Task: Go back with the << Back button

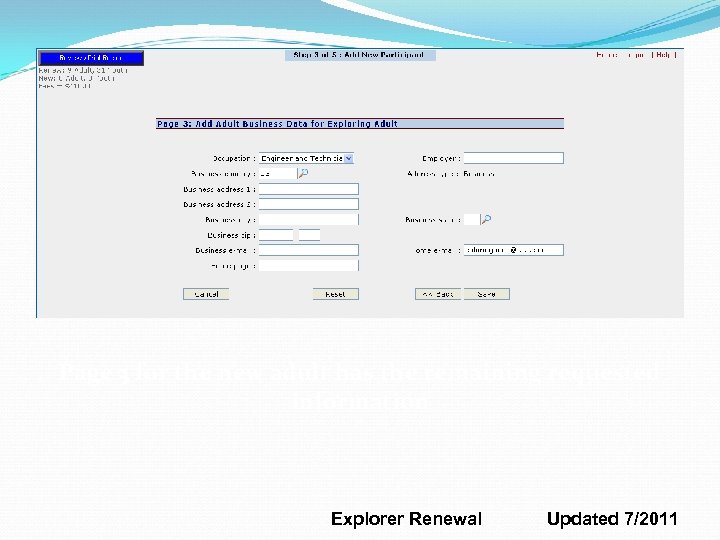Action: 438,294
